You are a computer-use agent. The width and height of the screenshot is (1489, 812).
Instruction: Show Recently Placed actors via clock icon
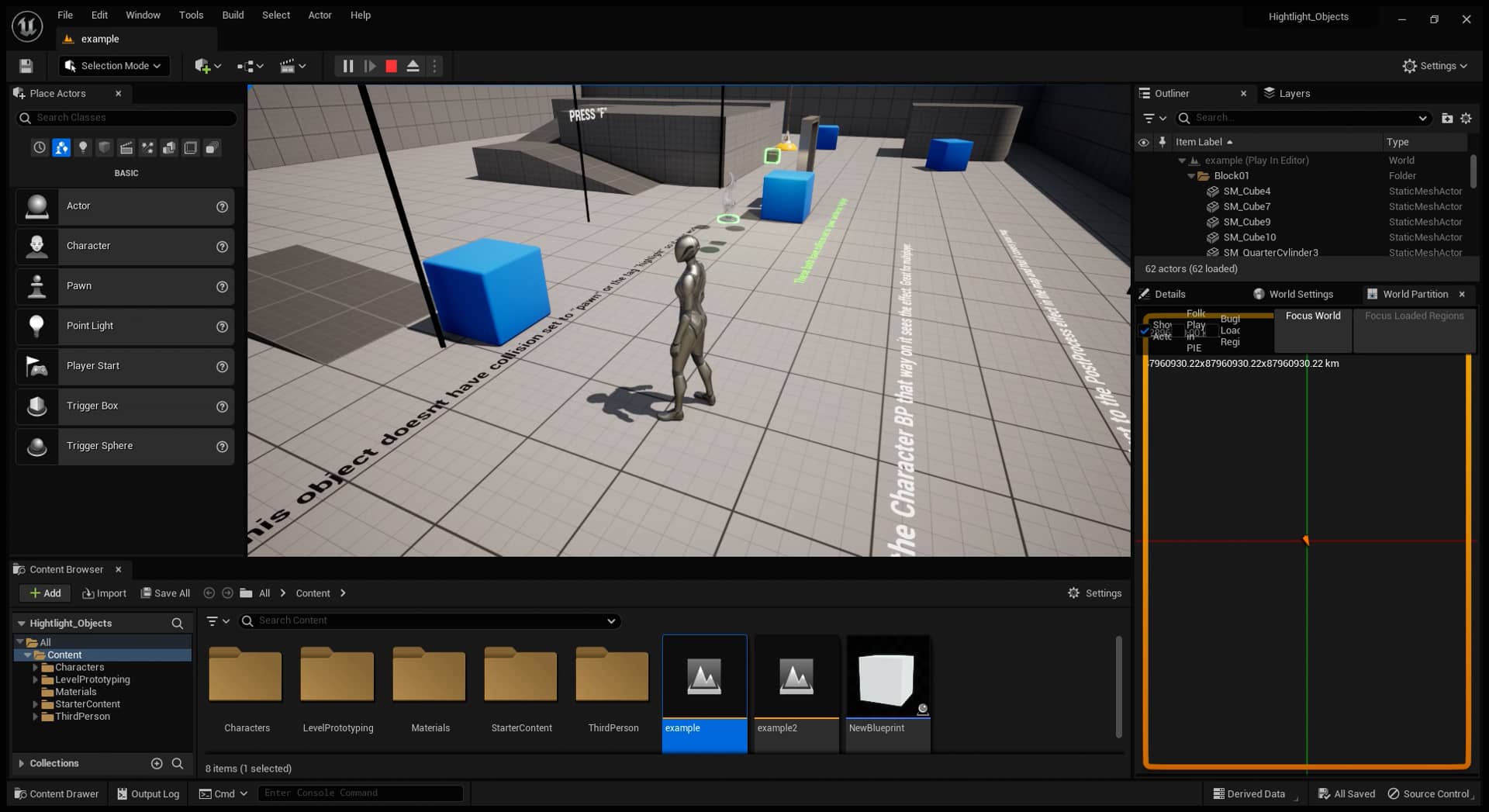(40, 147)
